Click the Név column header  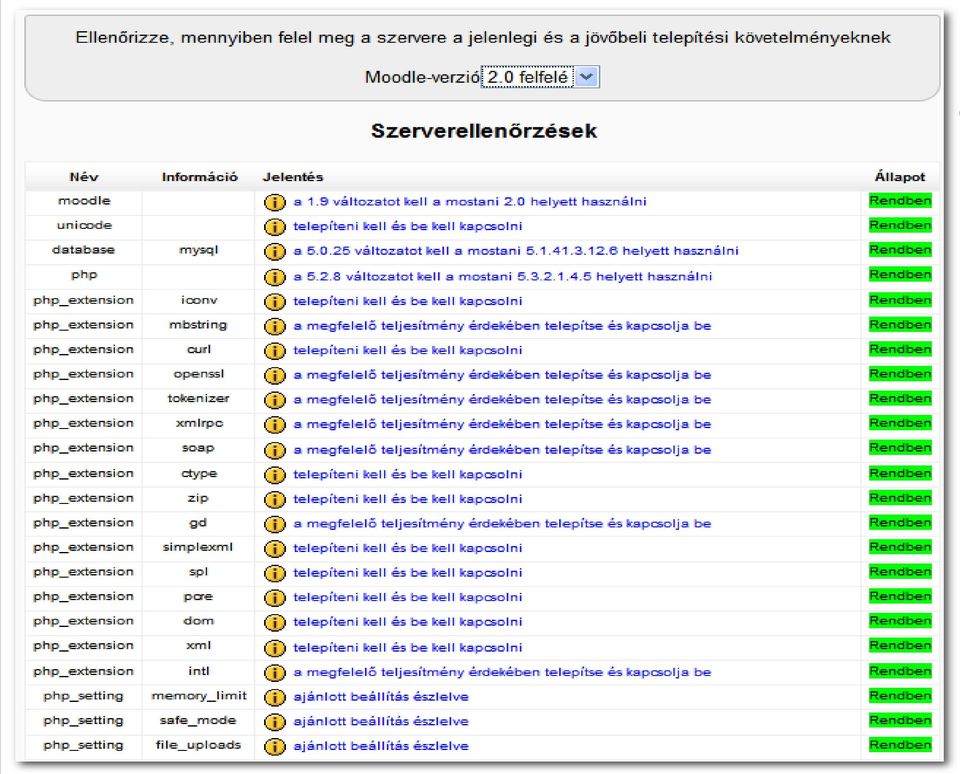pyautogui.click(x=84, y=177)
